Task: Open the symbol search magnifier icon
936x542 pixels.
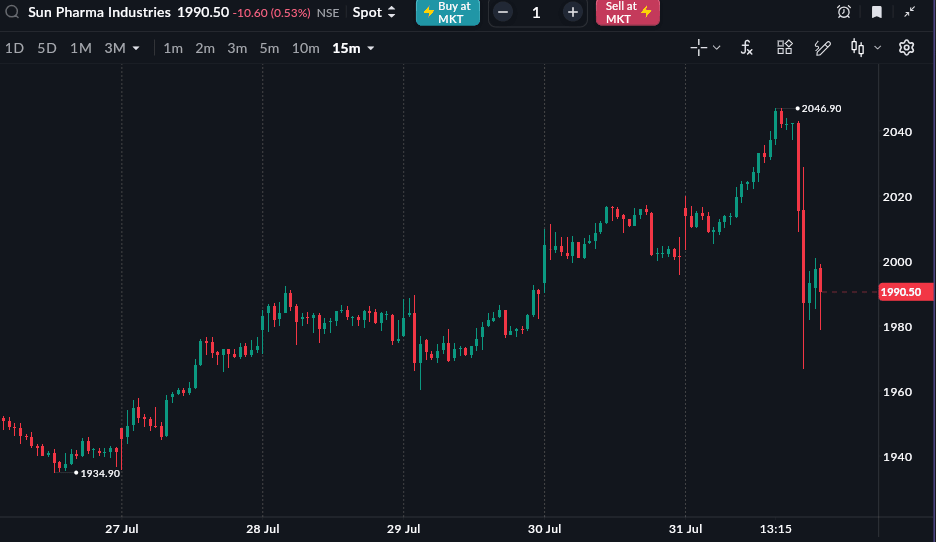Action: coord(12,12)
